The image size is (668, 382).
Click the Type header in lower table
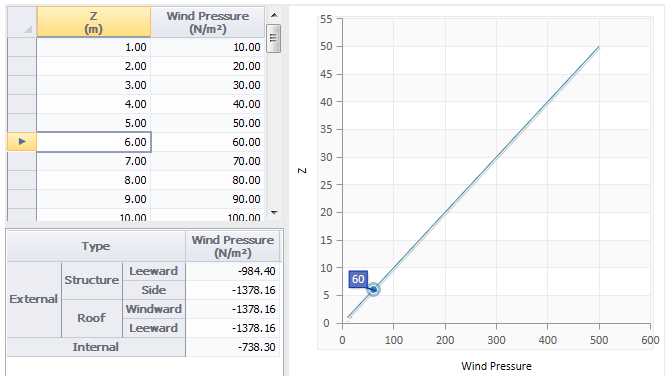click(x=96, y=246)
